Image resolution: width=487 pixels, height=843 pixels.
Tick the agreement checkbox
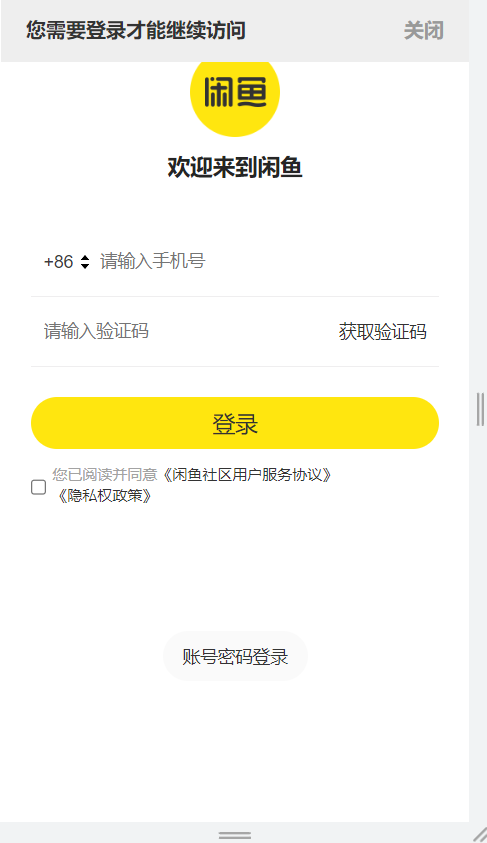pos(39,487)
